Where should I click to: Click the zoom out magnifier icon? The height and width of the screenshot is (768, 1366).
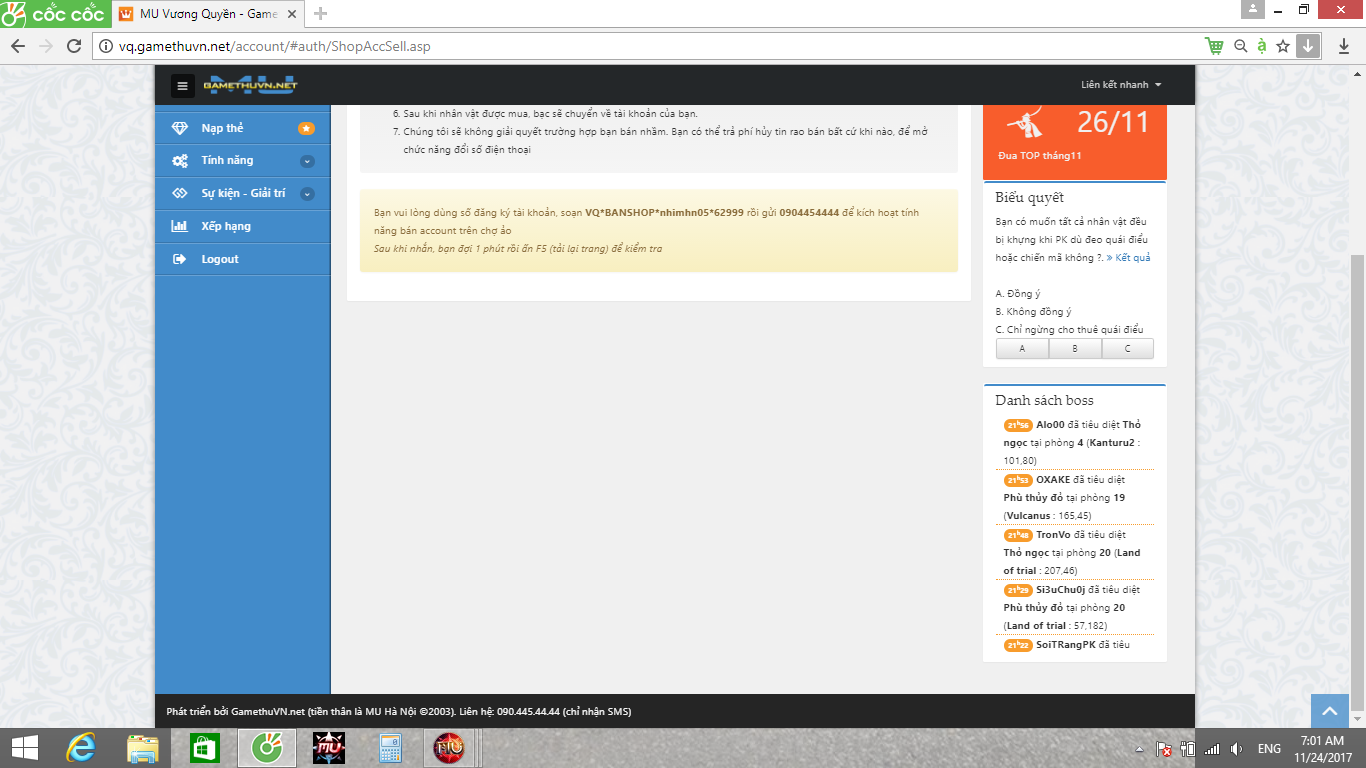click(1241, 46)
